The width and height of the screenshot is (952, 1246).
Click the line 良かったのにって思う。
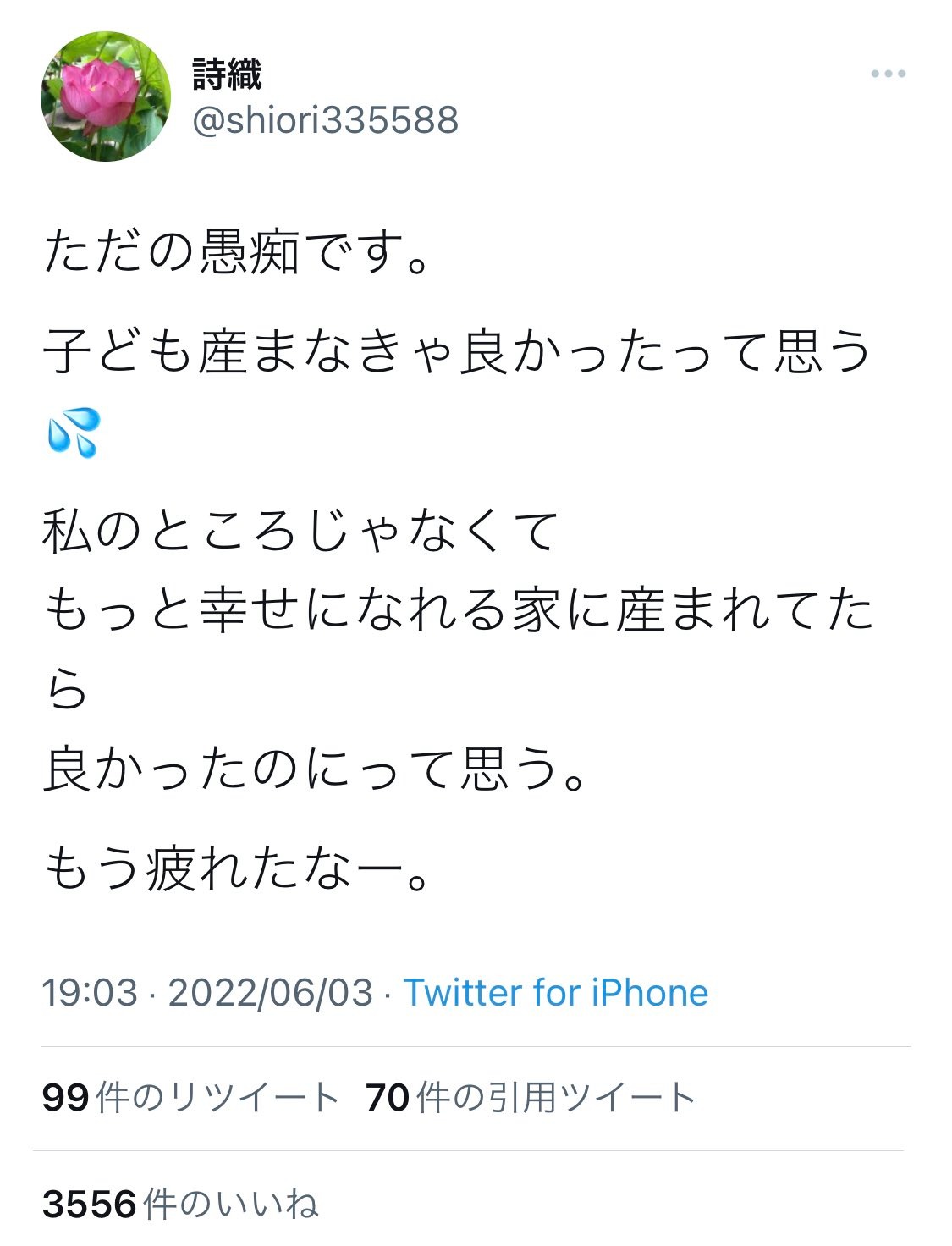click(x=315, y=769)
